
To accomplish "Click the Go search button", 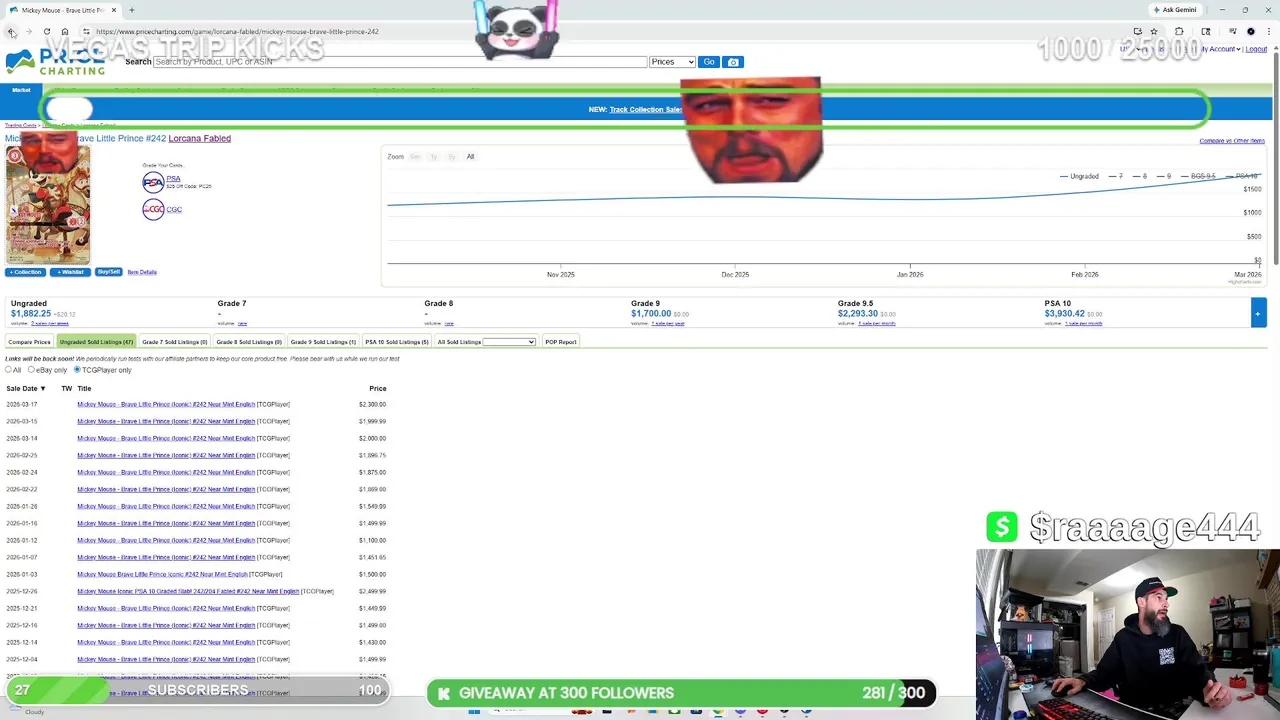I will click(x=709, y=62).
